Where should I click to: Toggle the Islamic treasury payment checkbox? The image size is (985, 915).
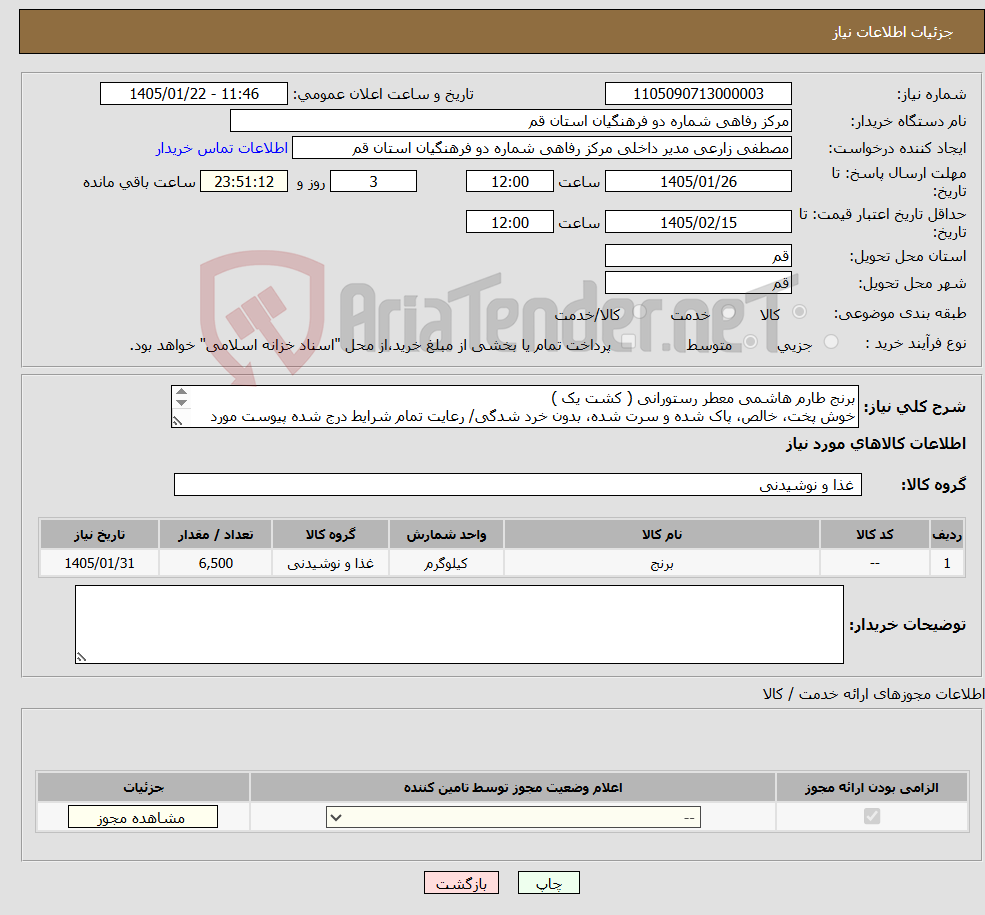[x=628, y=342]
